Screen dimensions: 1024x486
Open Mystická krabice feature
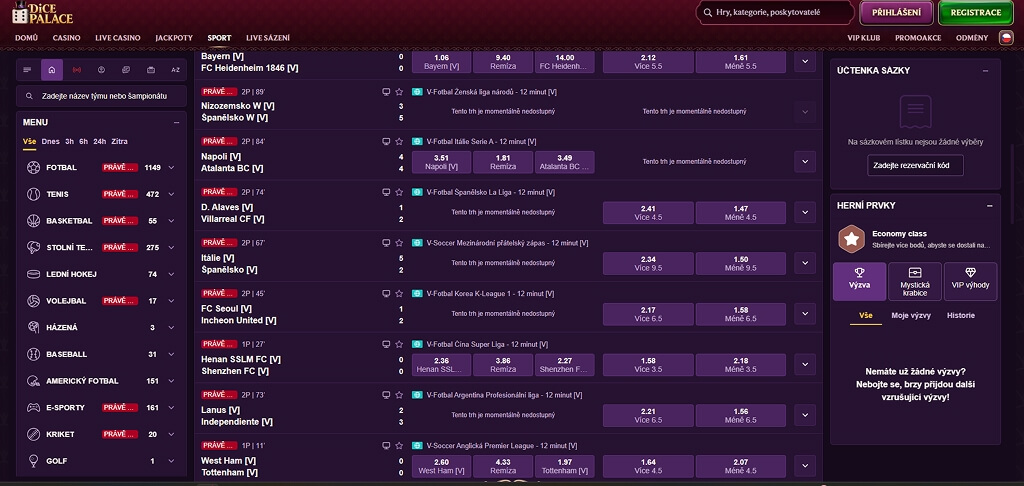pyautogui.click(x=914, y=282)
